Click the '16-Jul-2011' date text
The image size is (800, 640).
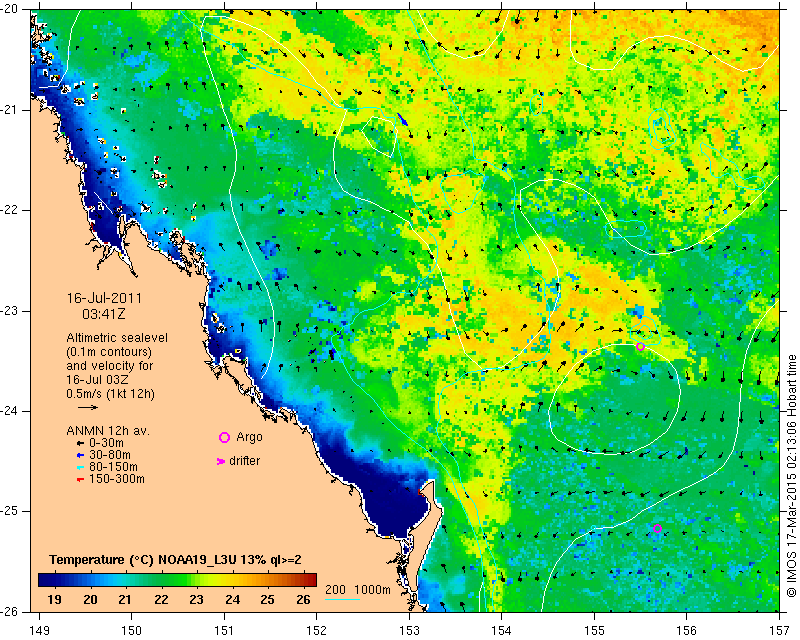(105, 298)
